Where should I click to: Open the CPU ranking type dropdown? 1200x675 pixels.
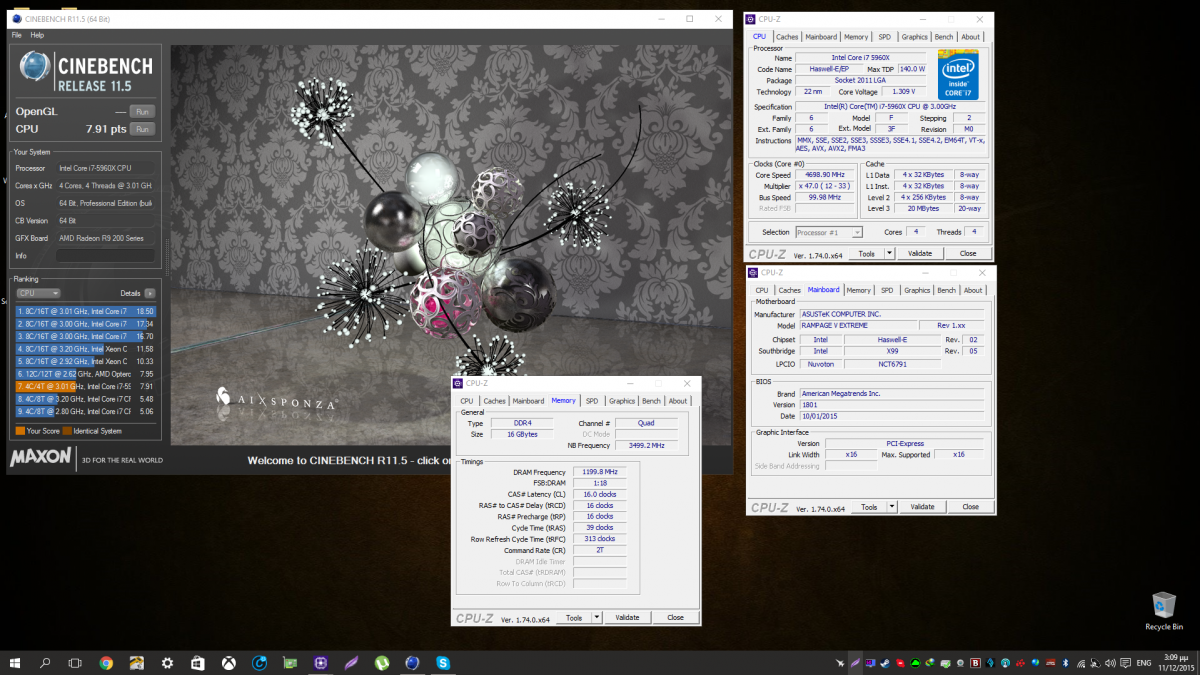click(x=38, y=293)
